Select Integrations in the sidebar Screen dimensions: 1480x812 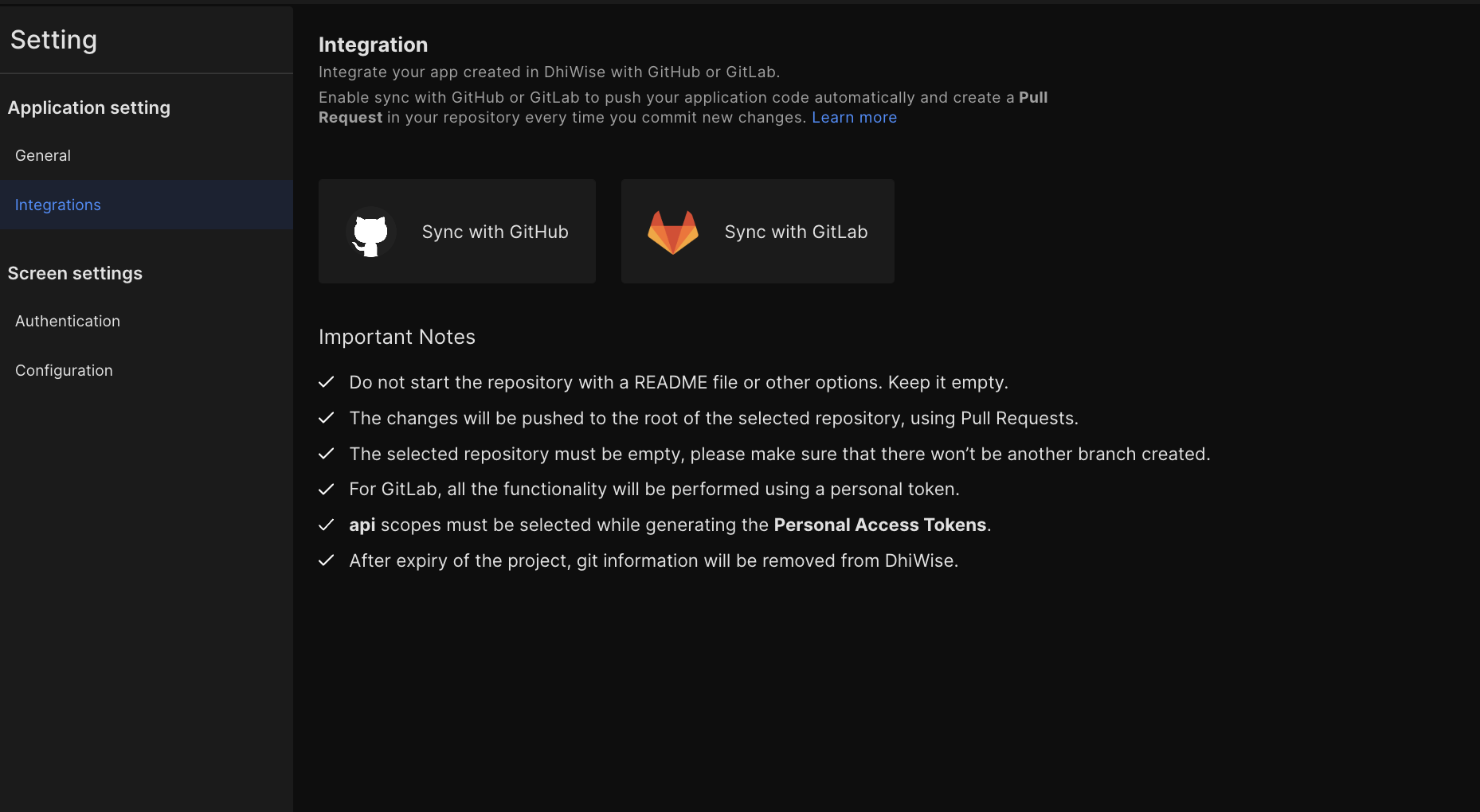(x=147, y=205)
